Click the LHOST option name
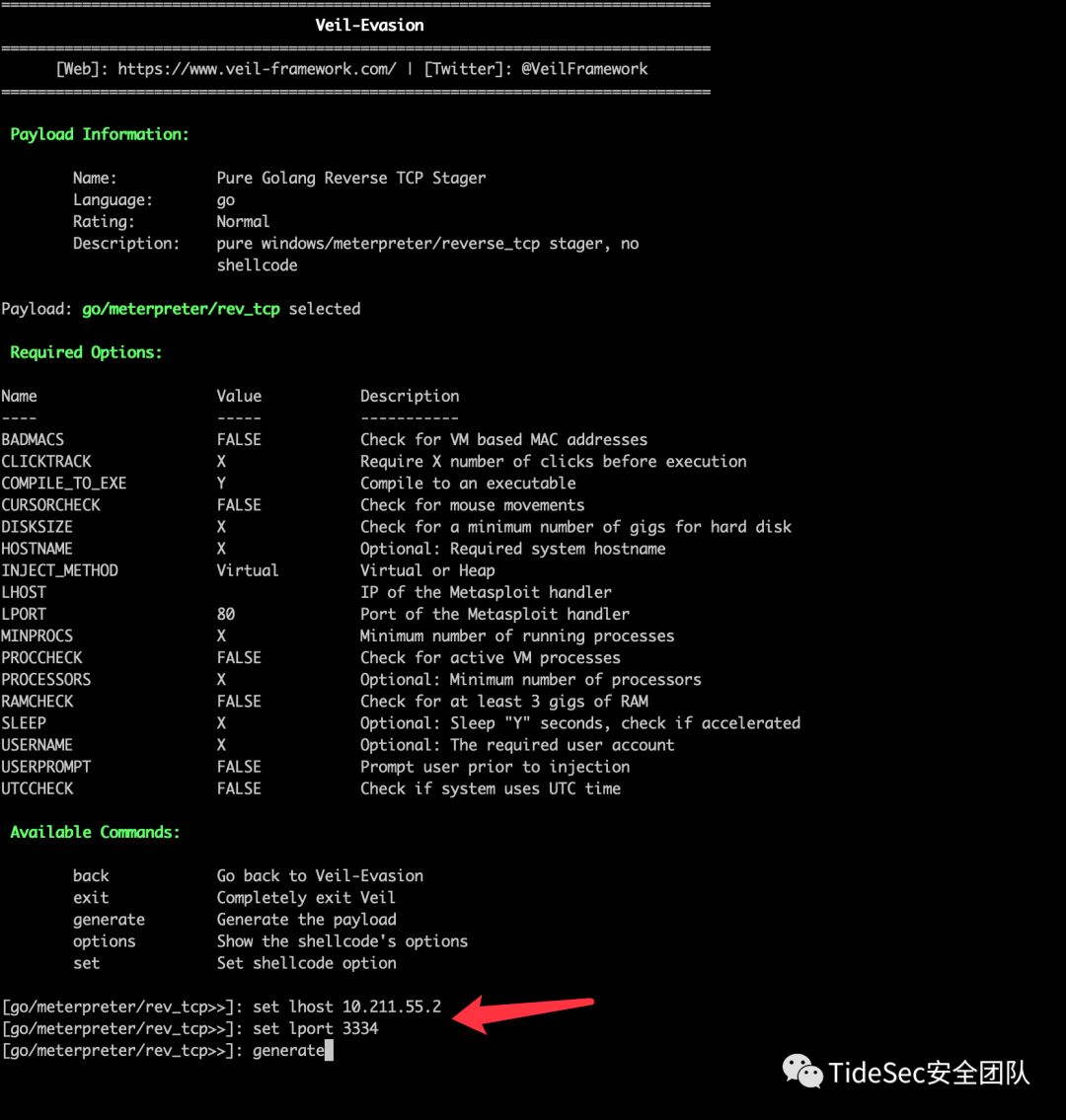The height and width of the screenshot is (1120, 1066). click(x=23, y=592)
